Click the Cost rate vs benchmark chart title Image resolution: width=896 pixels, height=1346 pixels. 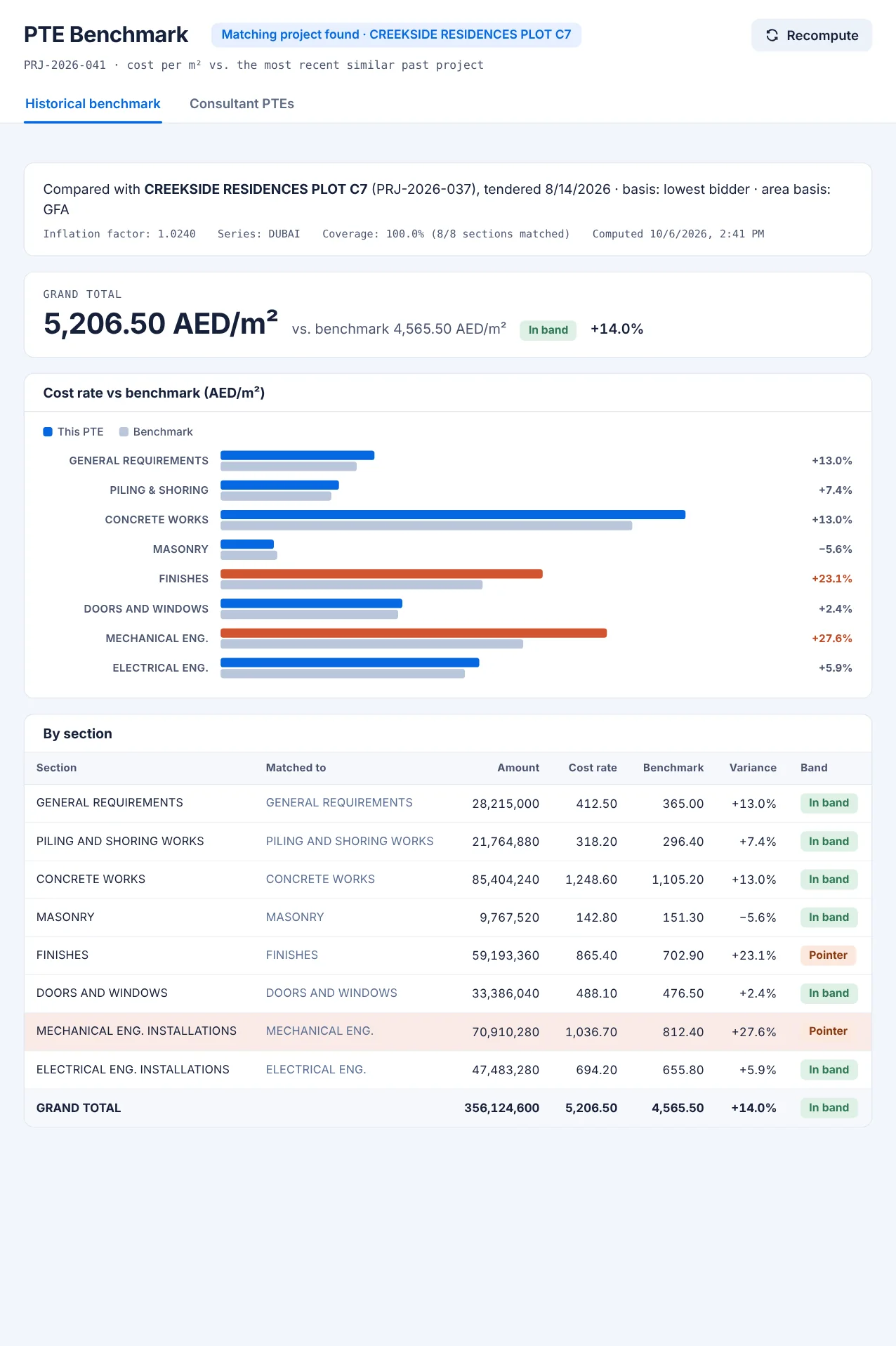click(x=154, y=393)
